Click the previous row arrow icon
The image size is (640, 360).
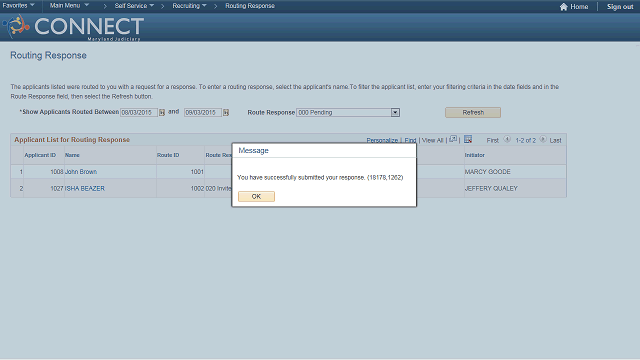pyautogui.click(x=507, y=139)
